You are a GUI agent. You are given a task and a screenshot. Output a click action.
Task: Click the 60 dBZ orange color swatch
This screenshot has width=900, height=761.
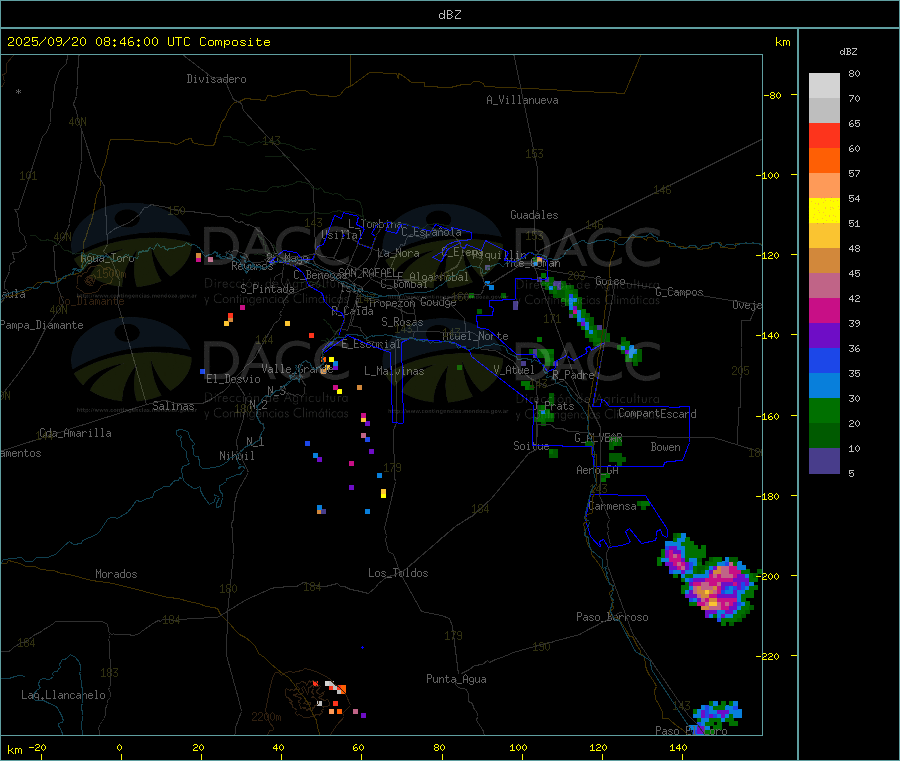click(x=824, y=161)
